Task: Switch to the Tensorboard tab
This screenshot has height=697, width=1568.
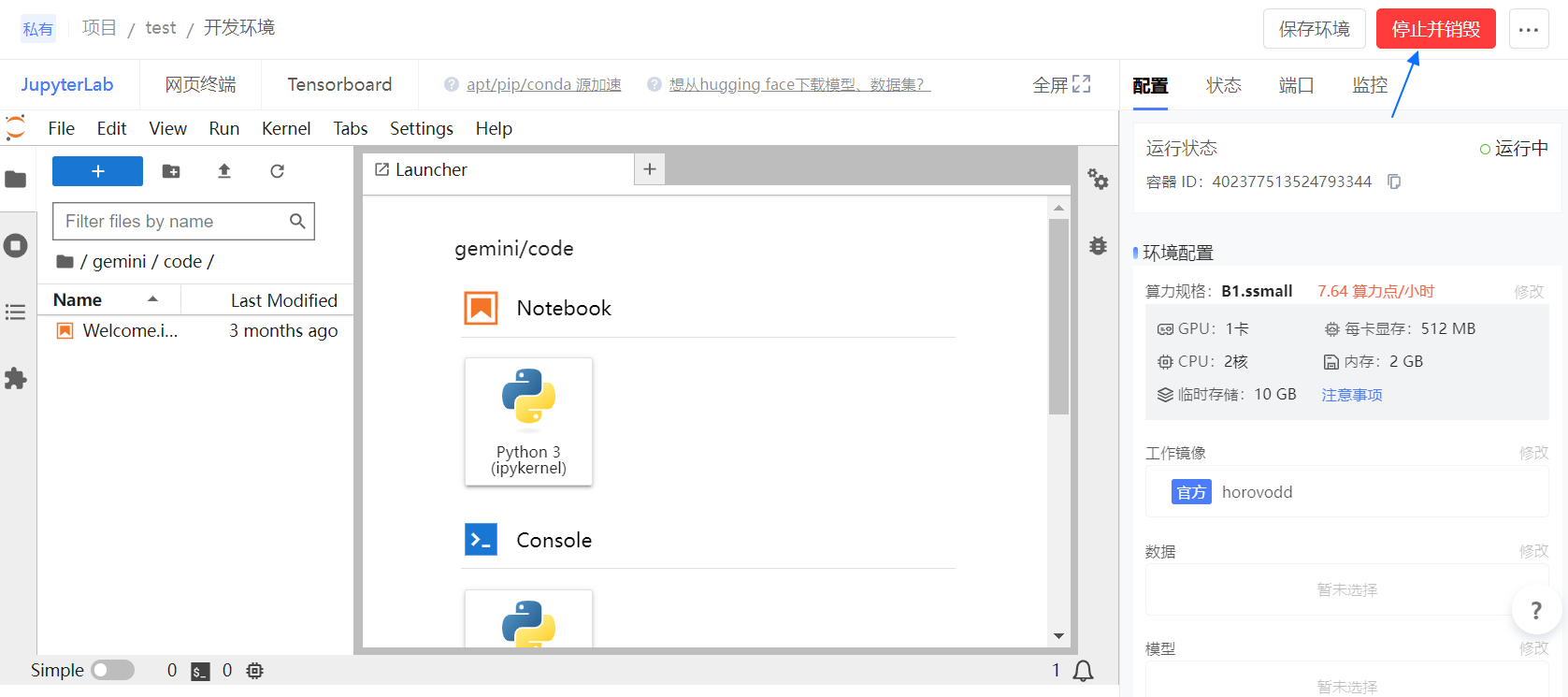Action: pos(339,85)
